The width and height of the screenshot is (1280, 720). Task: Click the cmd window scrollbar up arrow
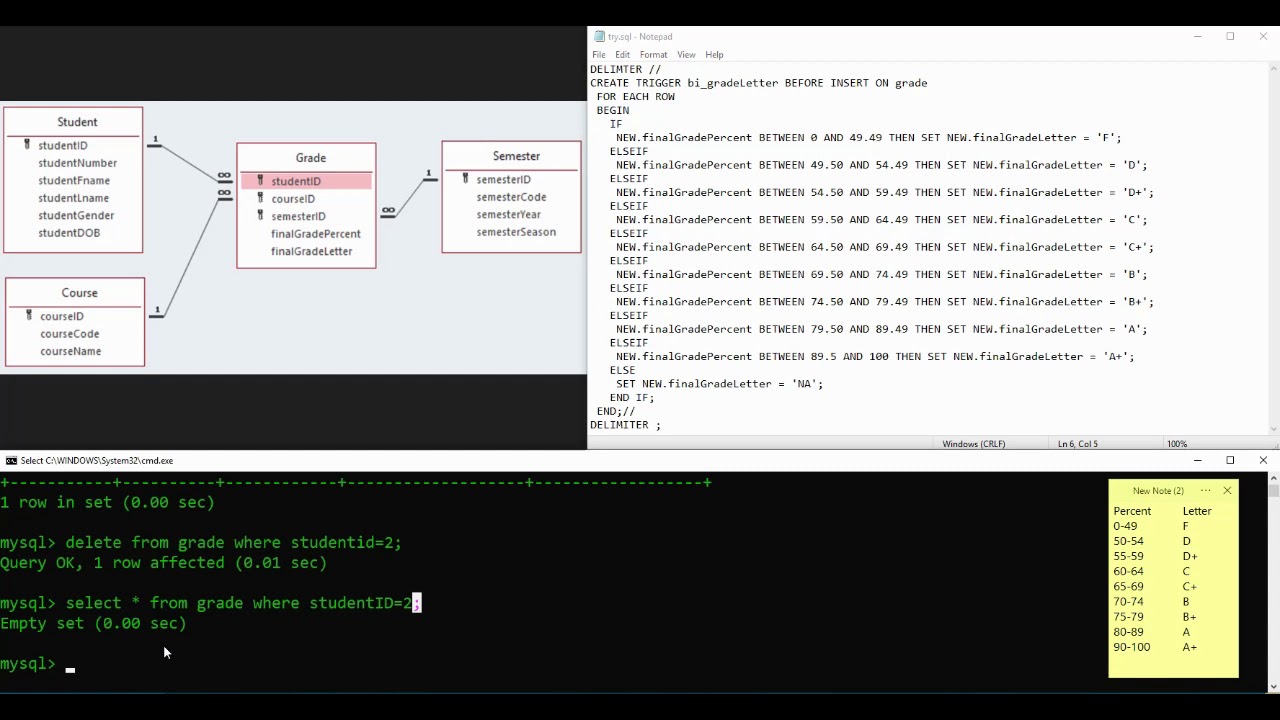(x=1273, y=478)
